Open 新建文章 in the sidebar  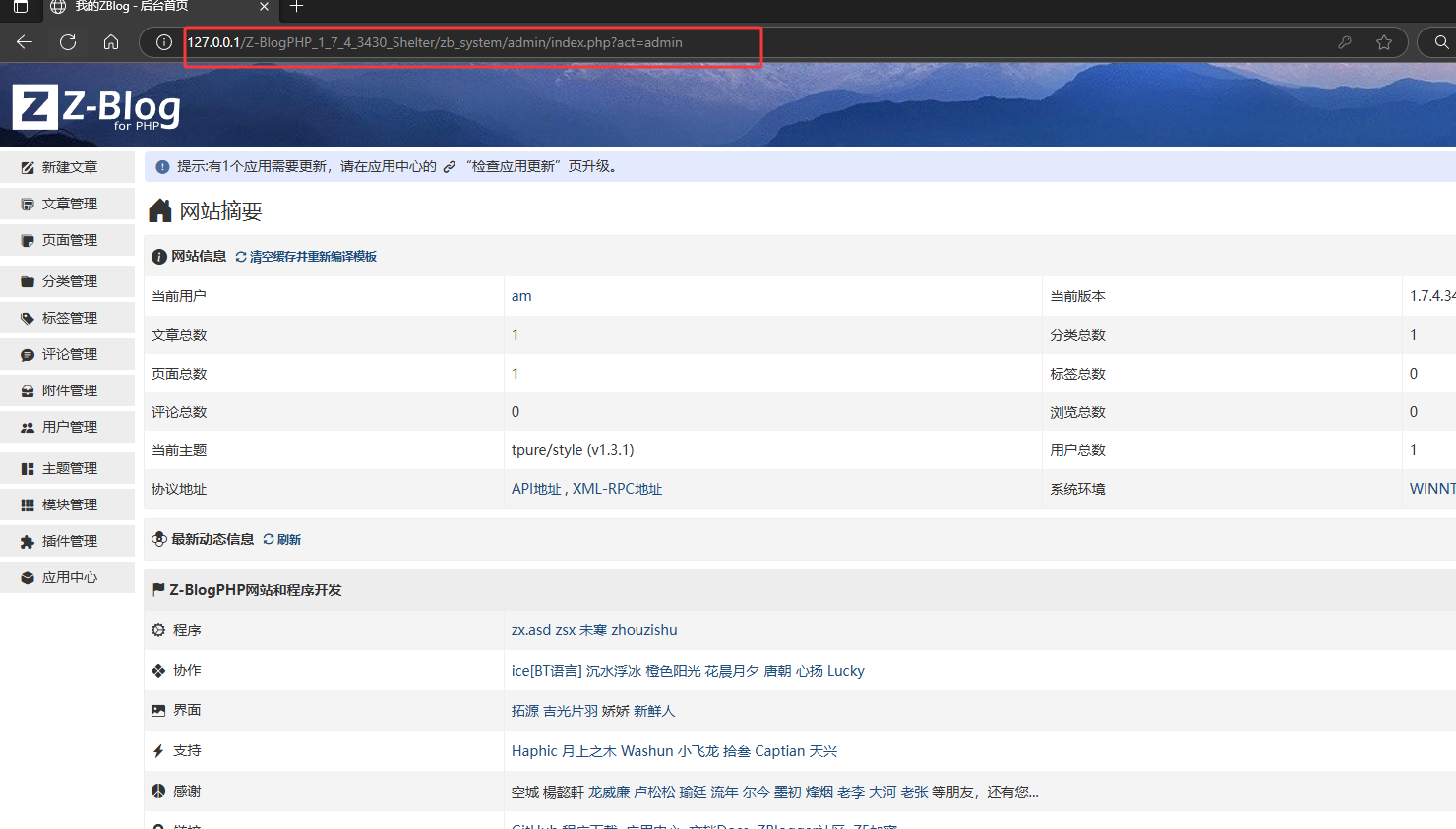point(67,167)
